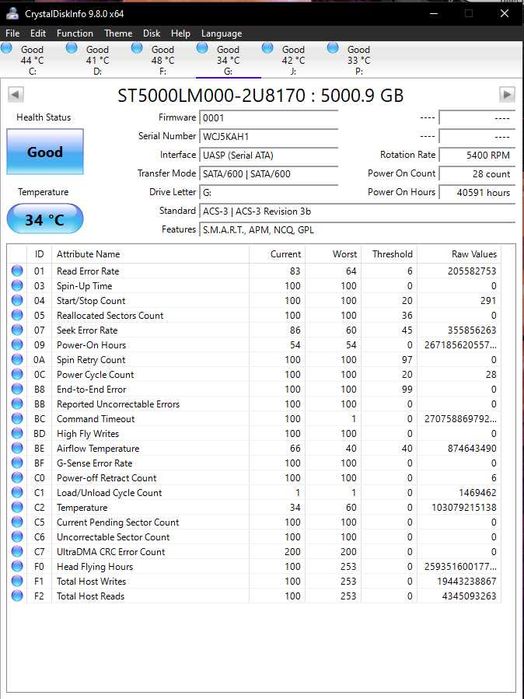Click the Power Cycle Count attribute name
This screenshot has width=524, height=699.
coord(95,374)
